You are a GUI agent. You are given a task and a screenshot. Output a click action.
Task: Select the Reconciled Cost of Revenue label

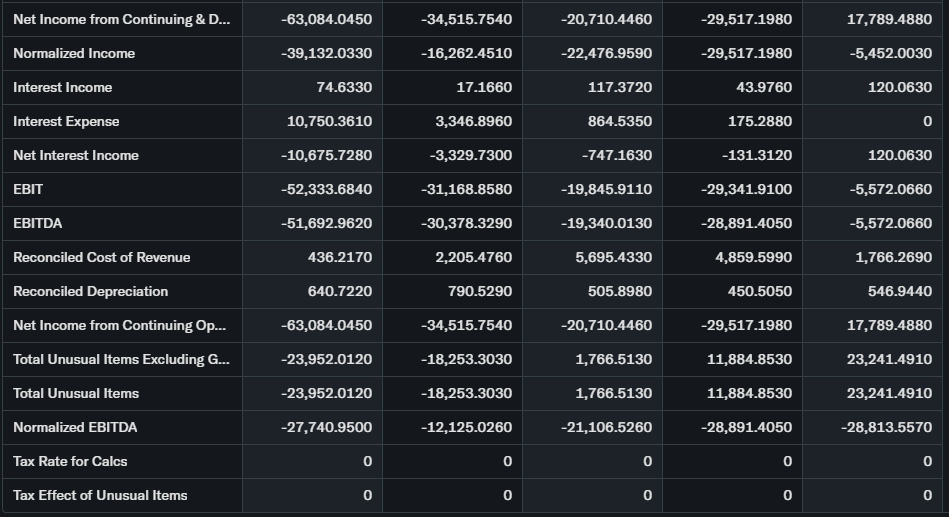(x=101, y=257)
